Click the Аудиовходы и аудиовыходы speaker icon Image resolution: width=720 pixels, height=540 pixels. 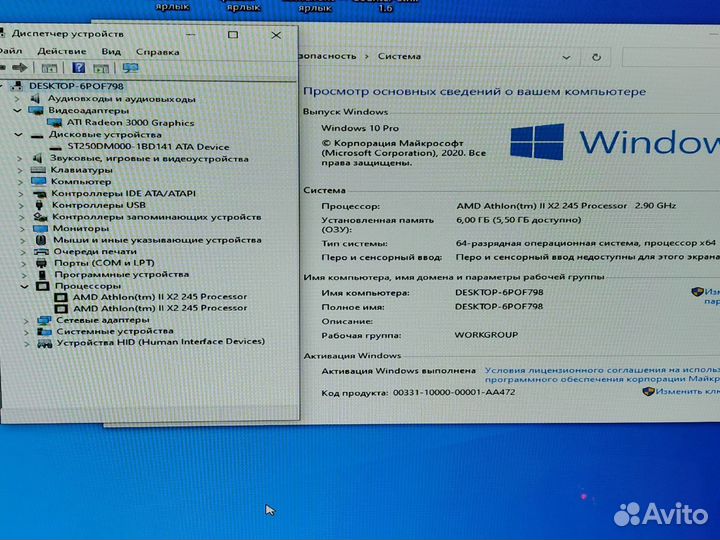35,98
